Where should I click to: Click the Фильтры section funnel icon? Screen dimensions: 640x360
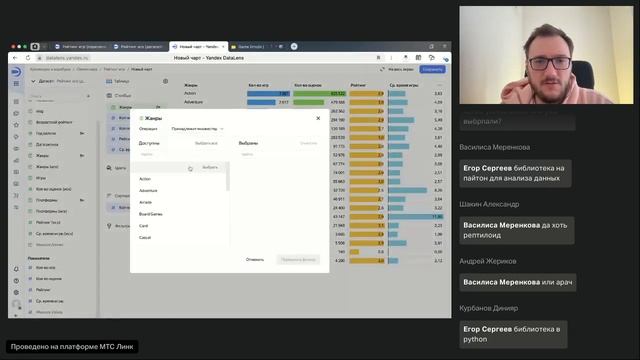coord(109,226)
